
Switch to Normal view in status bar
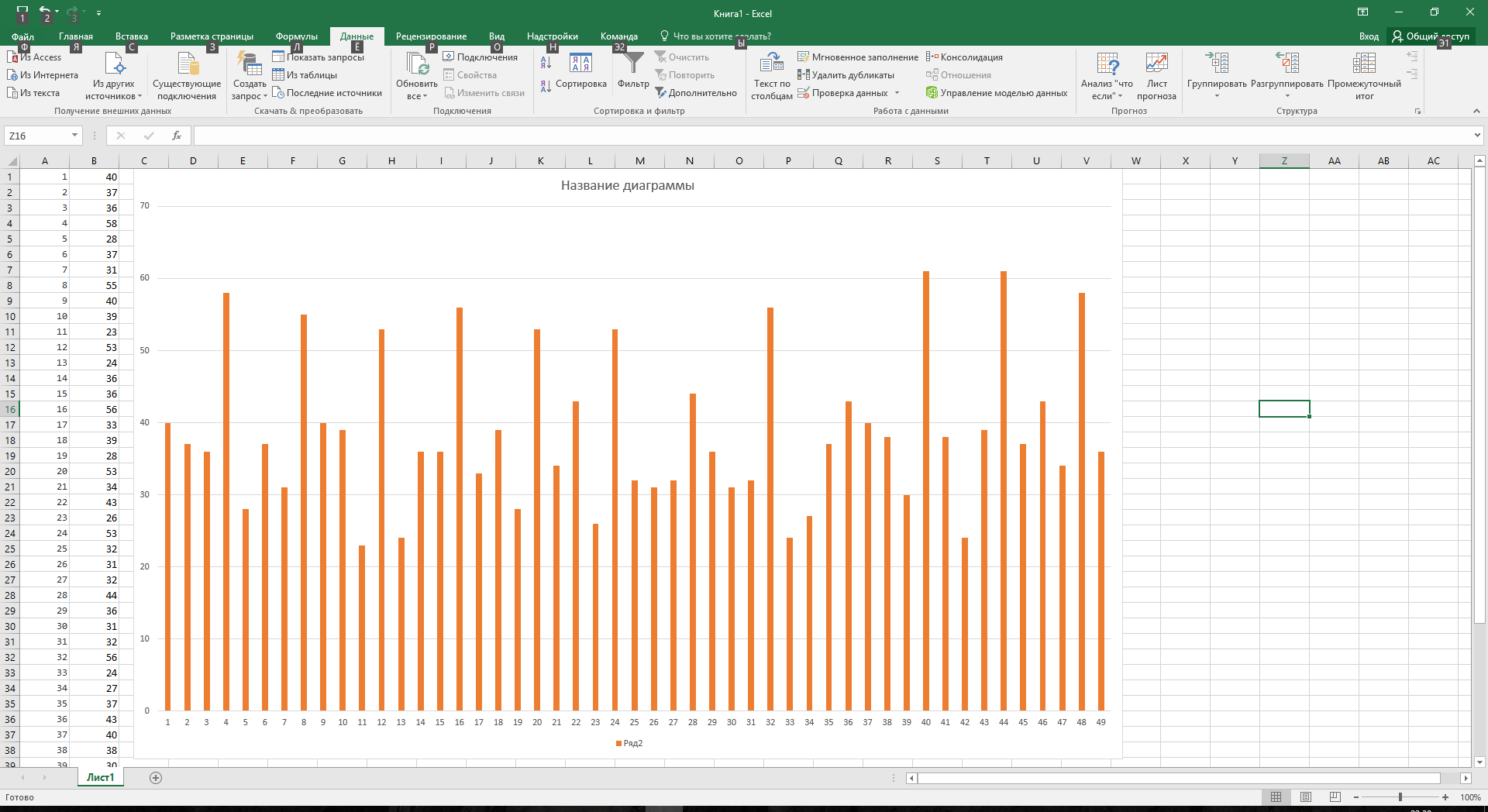tap(1276, 797)
